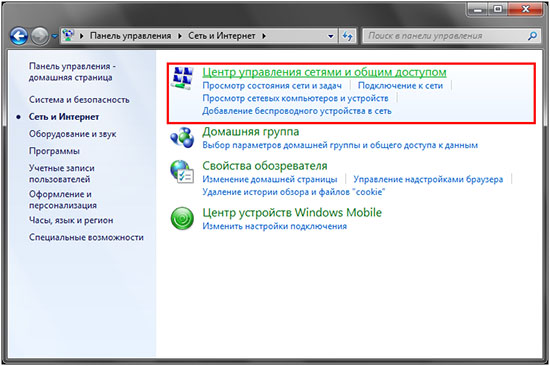Go back with the blue arrow button
The height and width of the screenshot is (366, 550).
click(x=19, y=36)
